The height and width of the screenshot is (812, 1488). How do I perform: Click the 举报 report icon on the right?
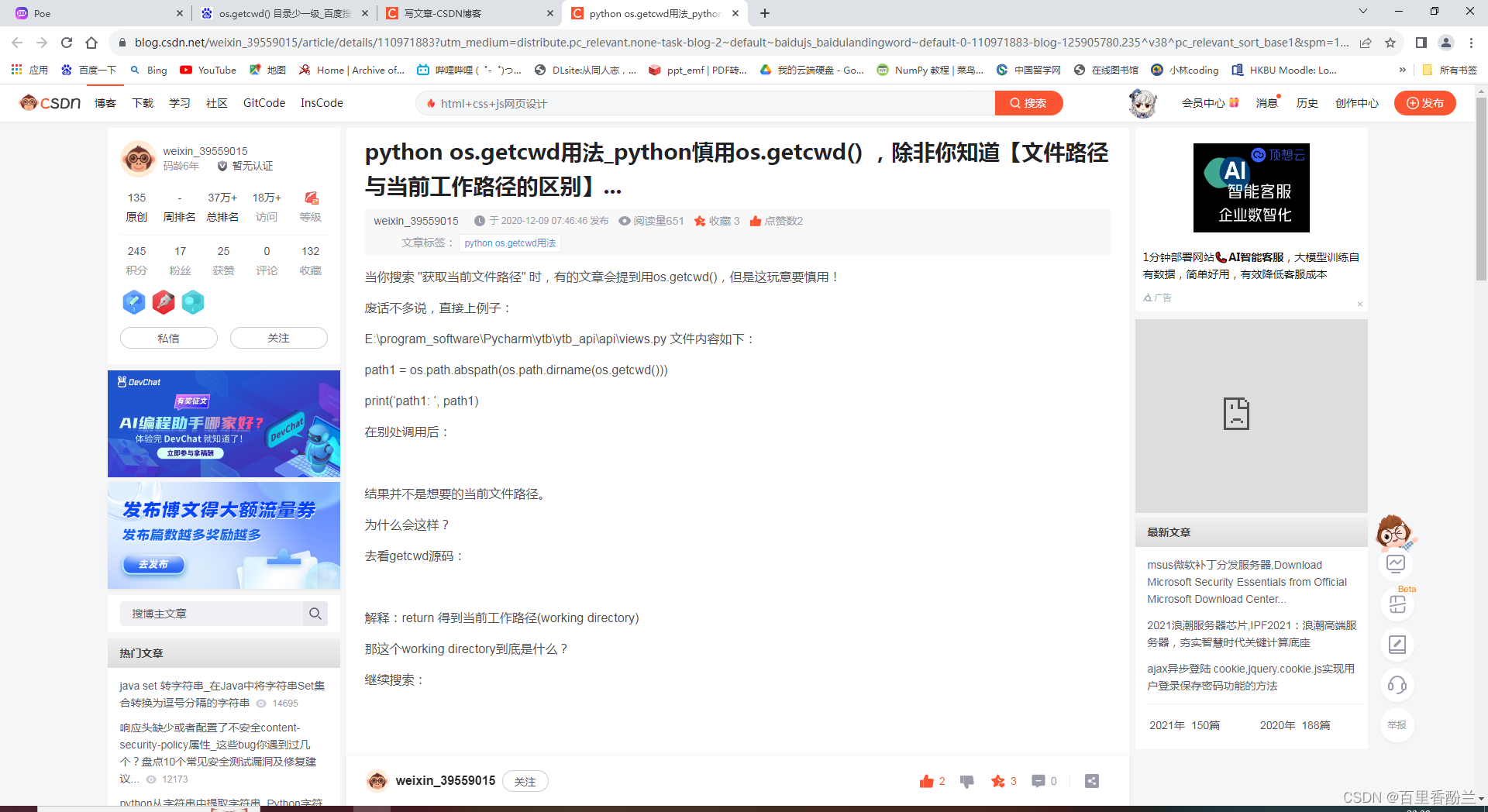pos(1397,725)
